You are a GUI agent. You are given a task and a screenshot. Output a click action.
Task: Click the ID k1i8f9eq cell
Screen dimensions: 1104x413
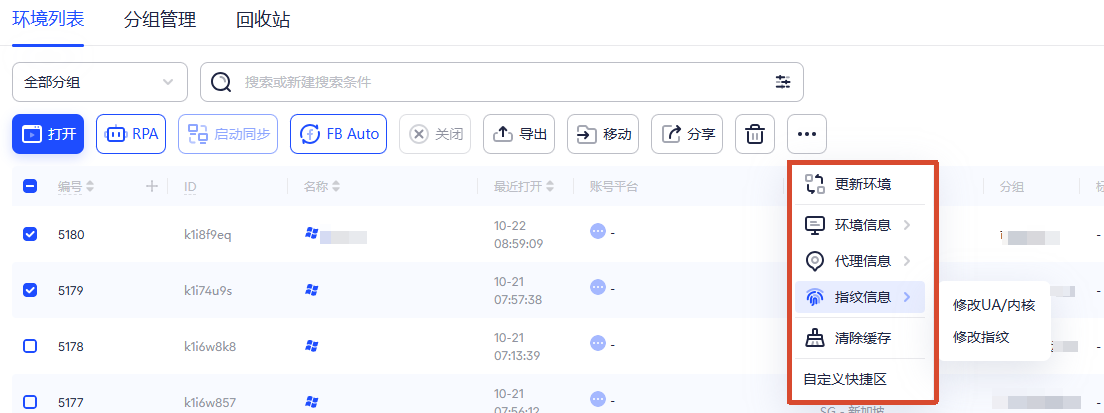(x=208, y=234)
